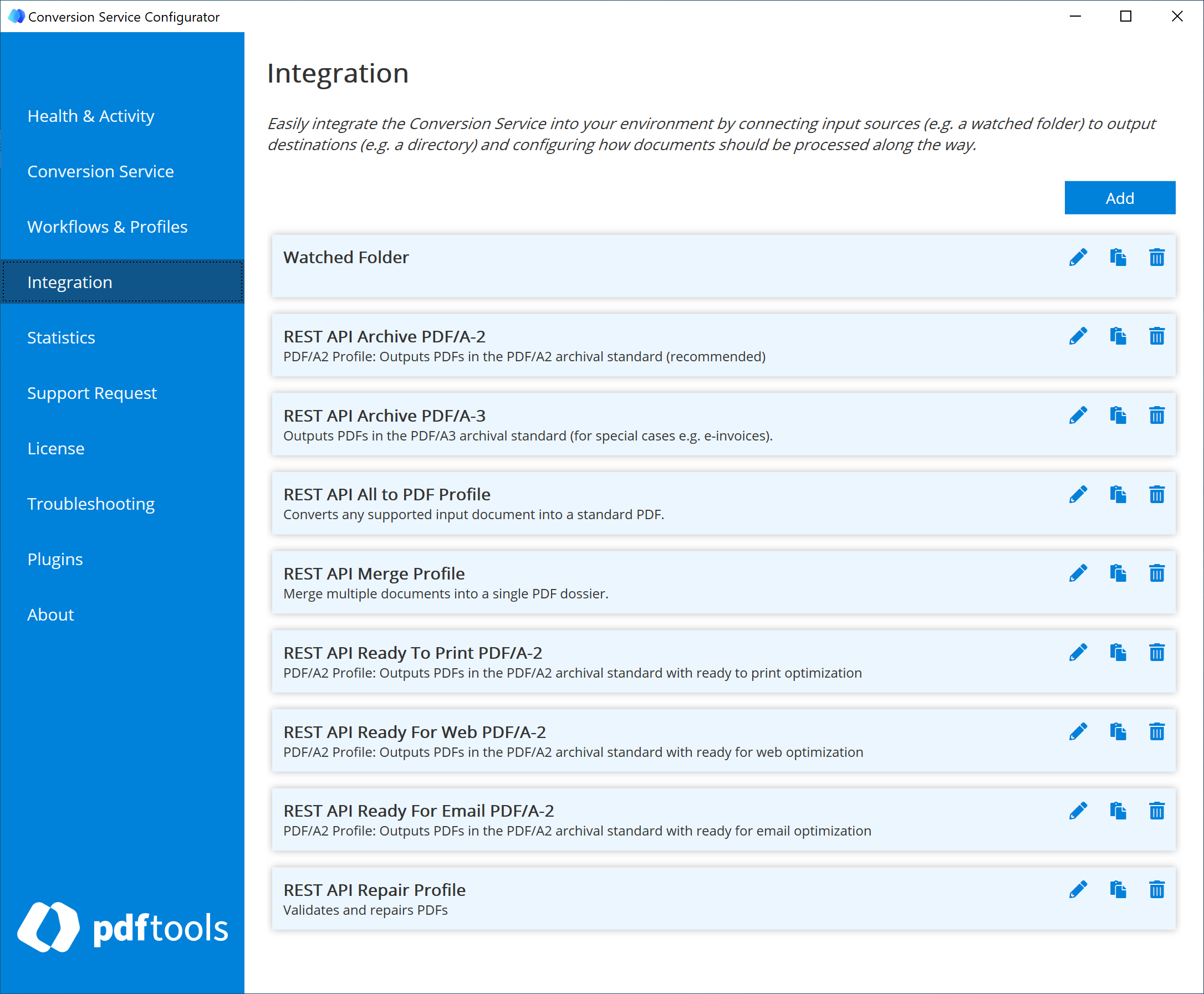Select the Integration sidebar item
The width and height of the screenshot is (1204, 994).
123,282
